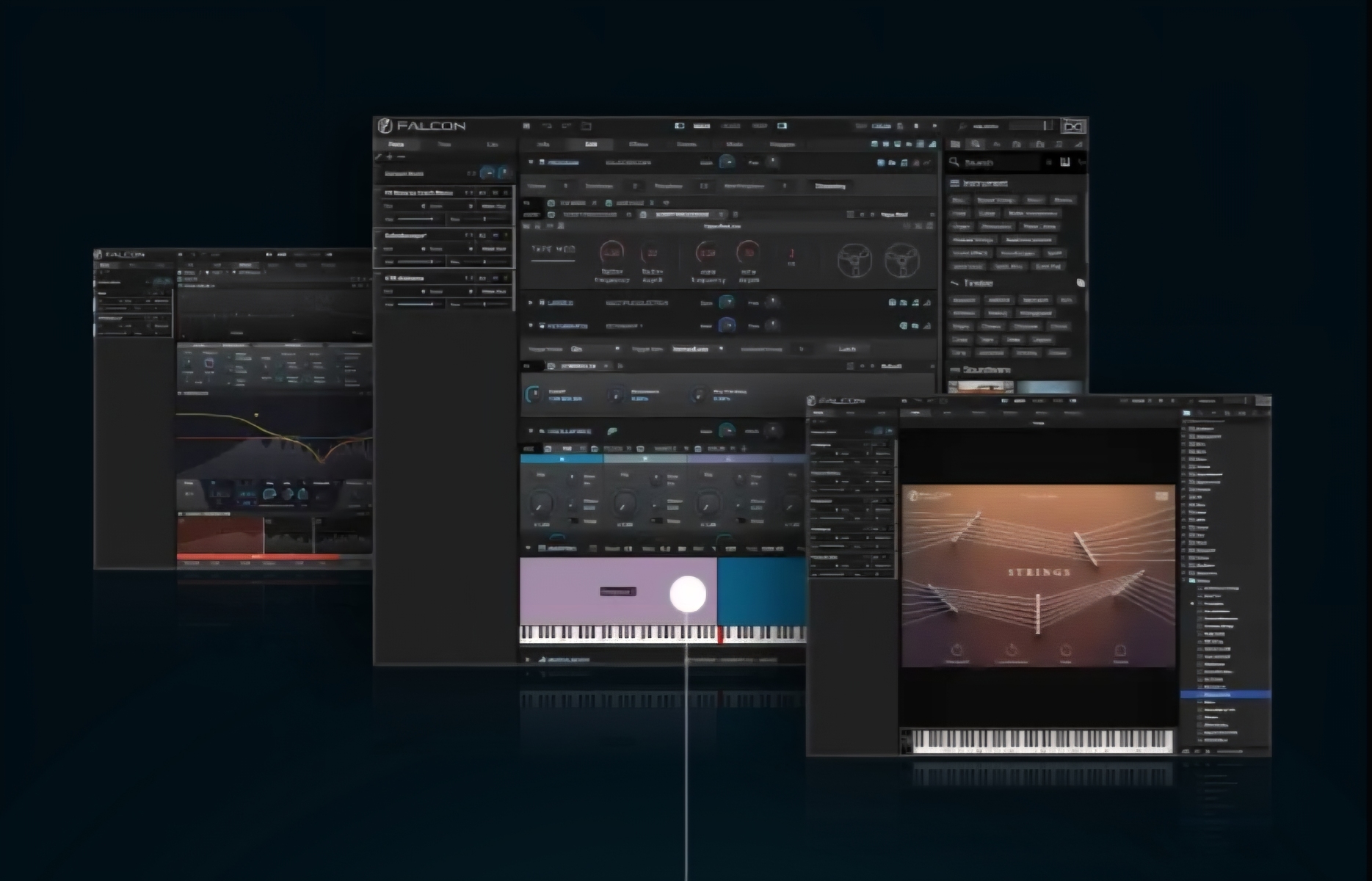Select the pencil edit icon in the parts panel
The image size is (1372, 881).
pyautogui.click(x=379, y=156)
